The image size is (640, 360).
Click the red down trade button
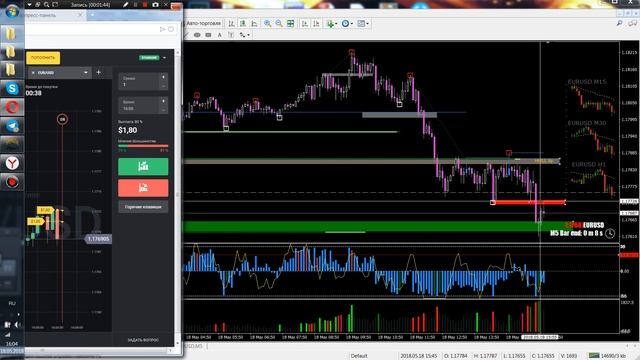click(143, 188)
